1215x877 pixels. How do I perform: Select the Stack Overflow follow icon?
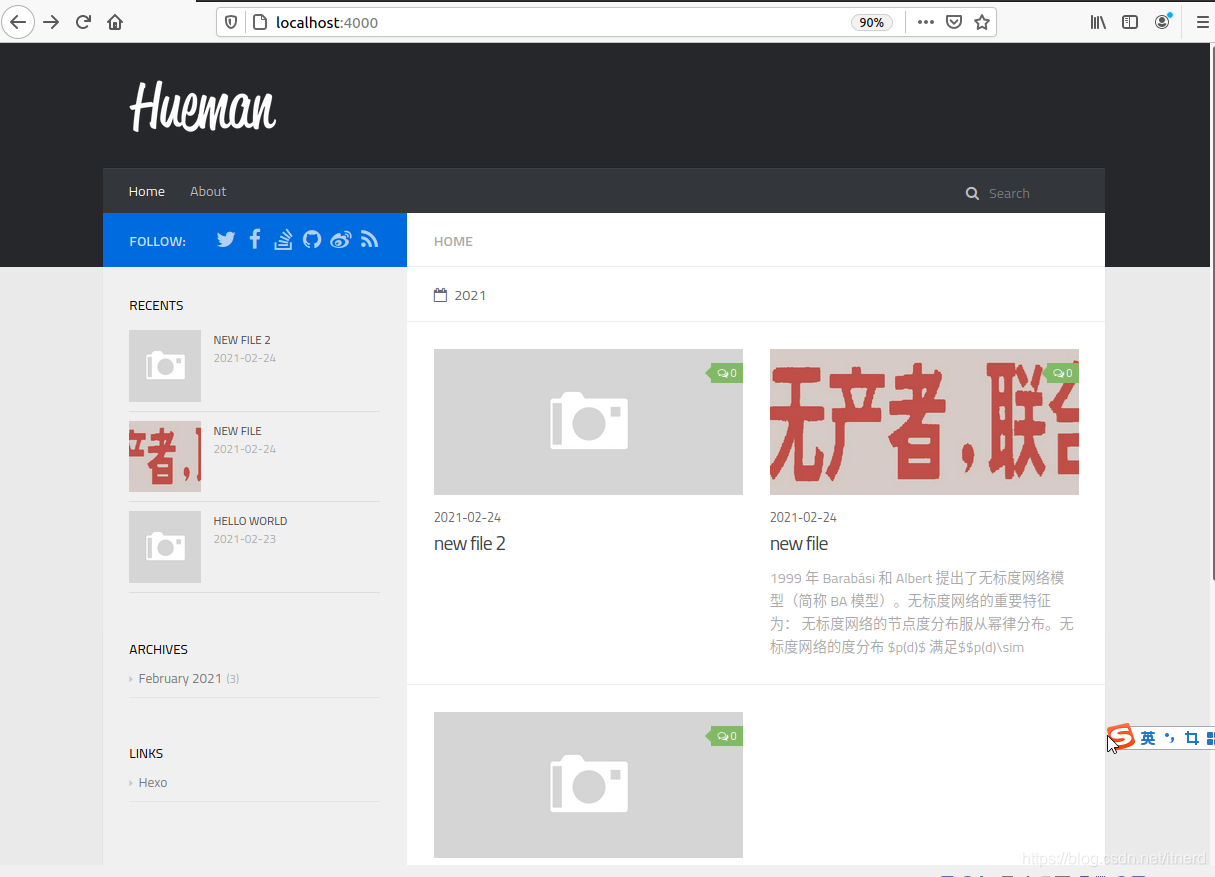coord(283,239)
